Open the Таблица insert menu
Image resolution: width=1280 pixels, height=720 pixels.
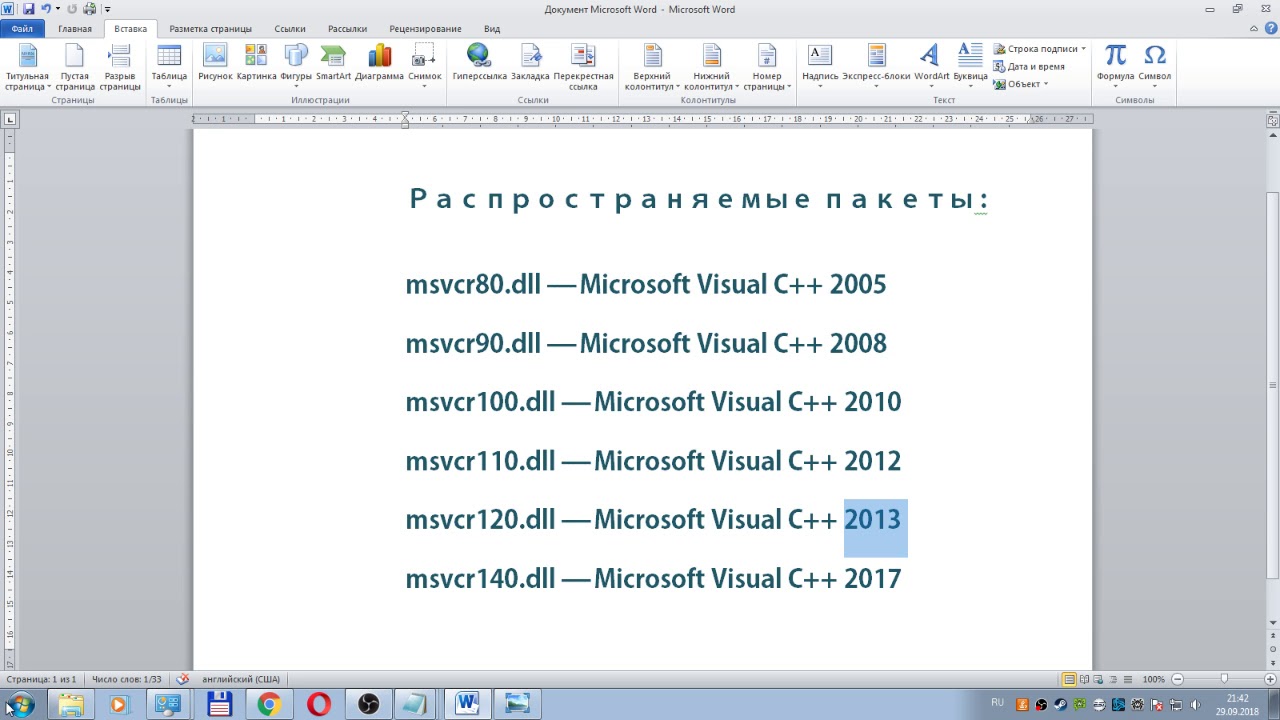(169, 67)
